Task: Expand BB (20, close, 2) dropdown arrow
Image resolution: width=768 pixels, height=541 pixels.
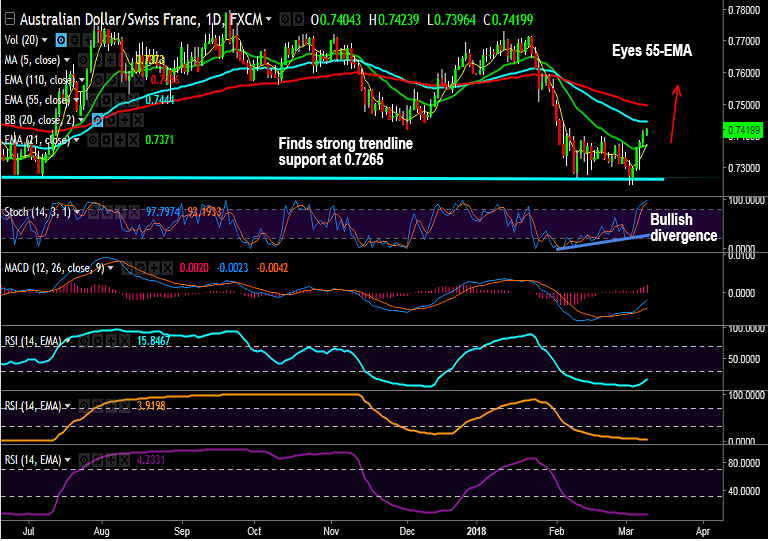Action: (81, 120)
